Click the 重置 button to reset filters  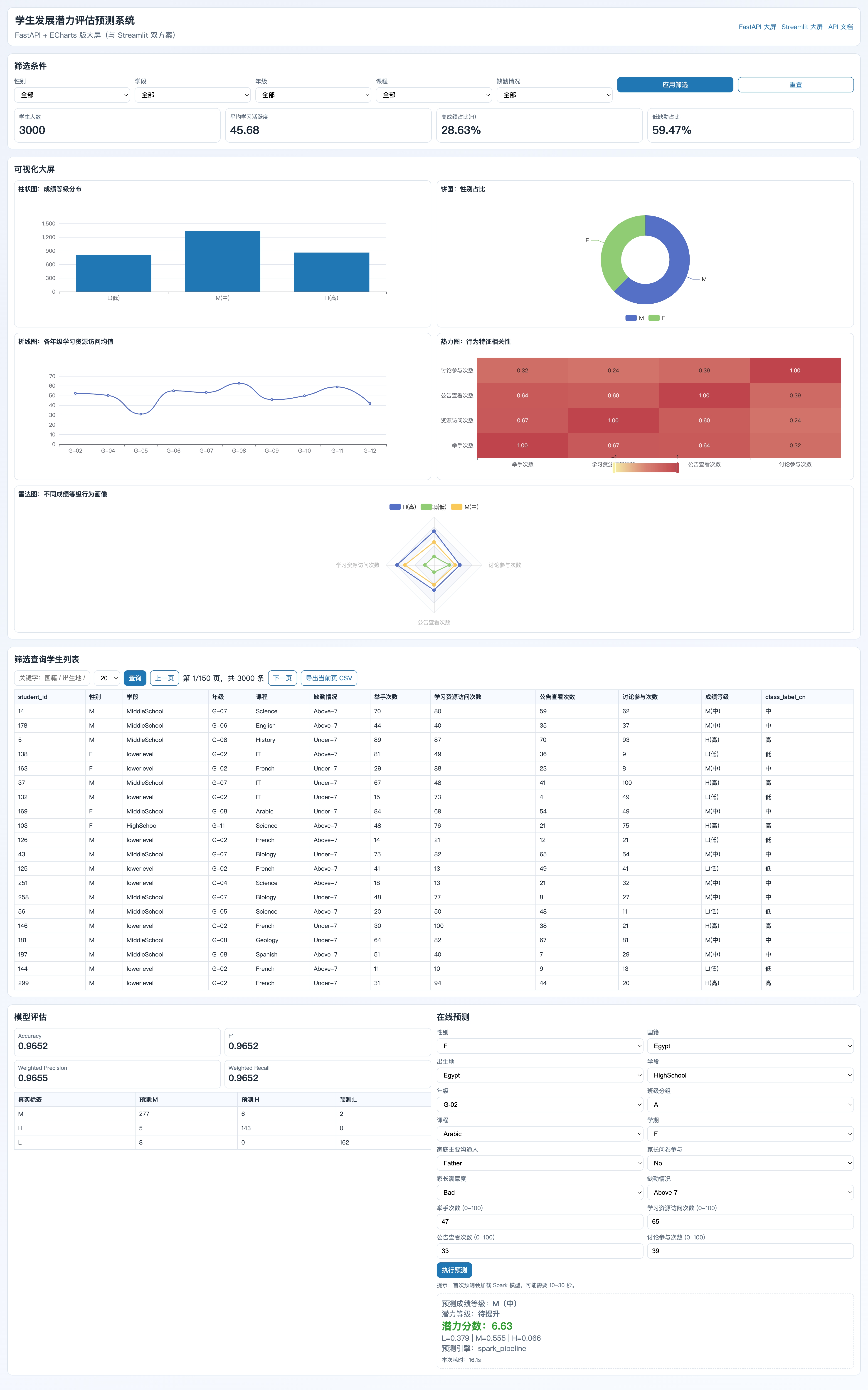click(796, 84)
